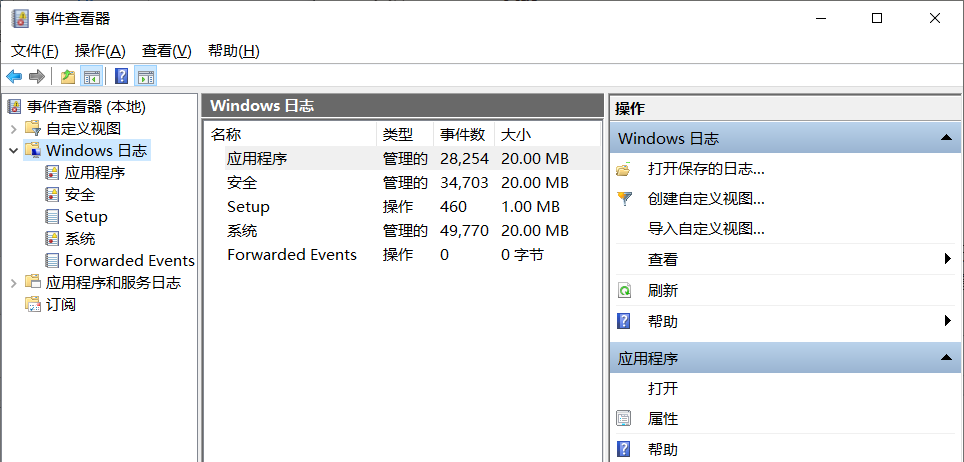Screen dimensions: 964x462
Task: Click the 1.00 MB size cell
Action: point(531,207)
